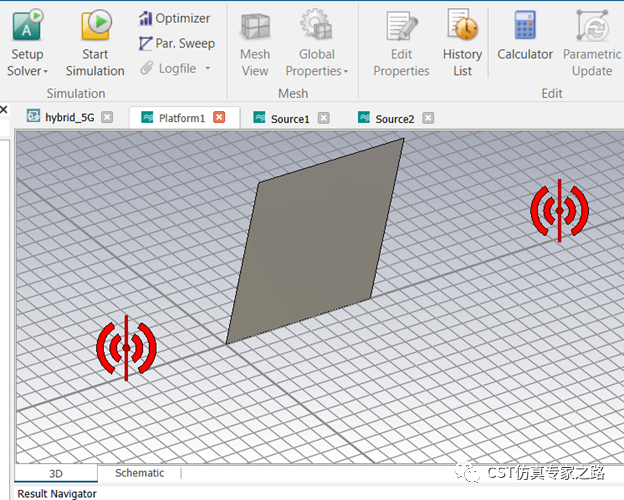The height and width of the screenshot is (500, 624).
Task: Select the 3D view tab
Action: [56, 473]
